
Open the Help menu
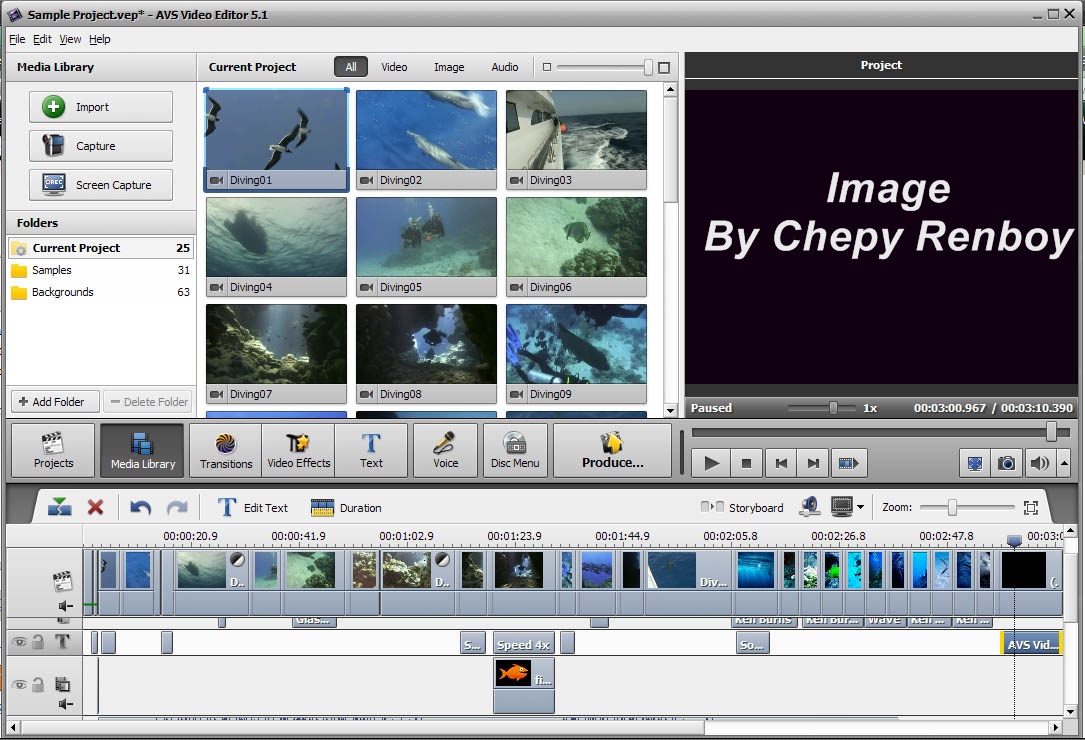[x=100, y=39]
